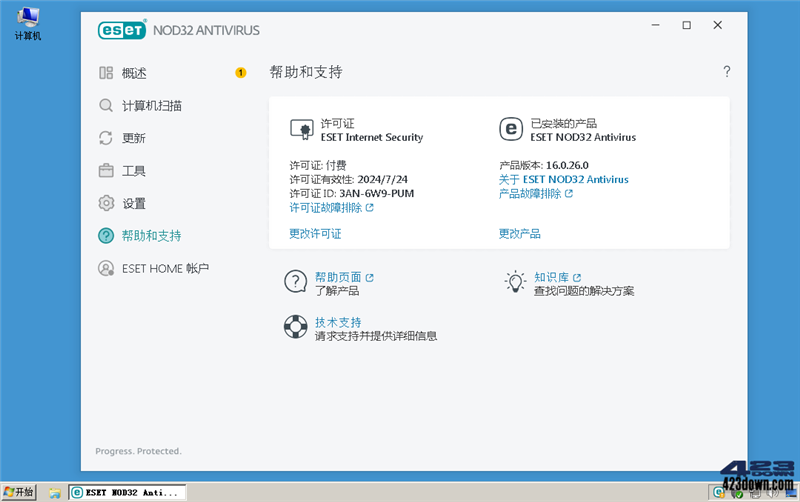The width and height of the screenshot is (800, 502).
Task: Click the 开始 Start button
Action: 19,492
